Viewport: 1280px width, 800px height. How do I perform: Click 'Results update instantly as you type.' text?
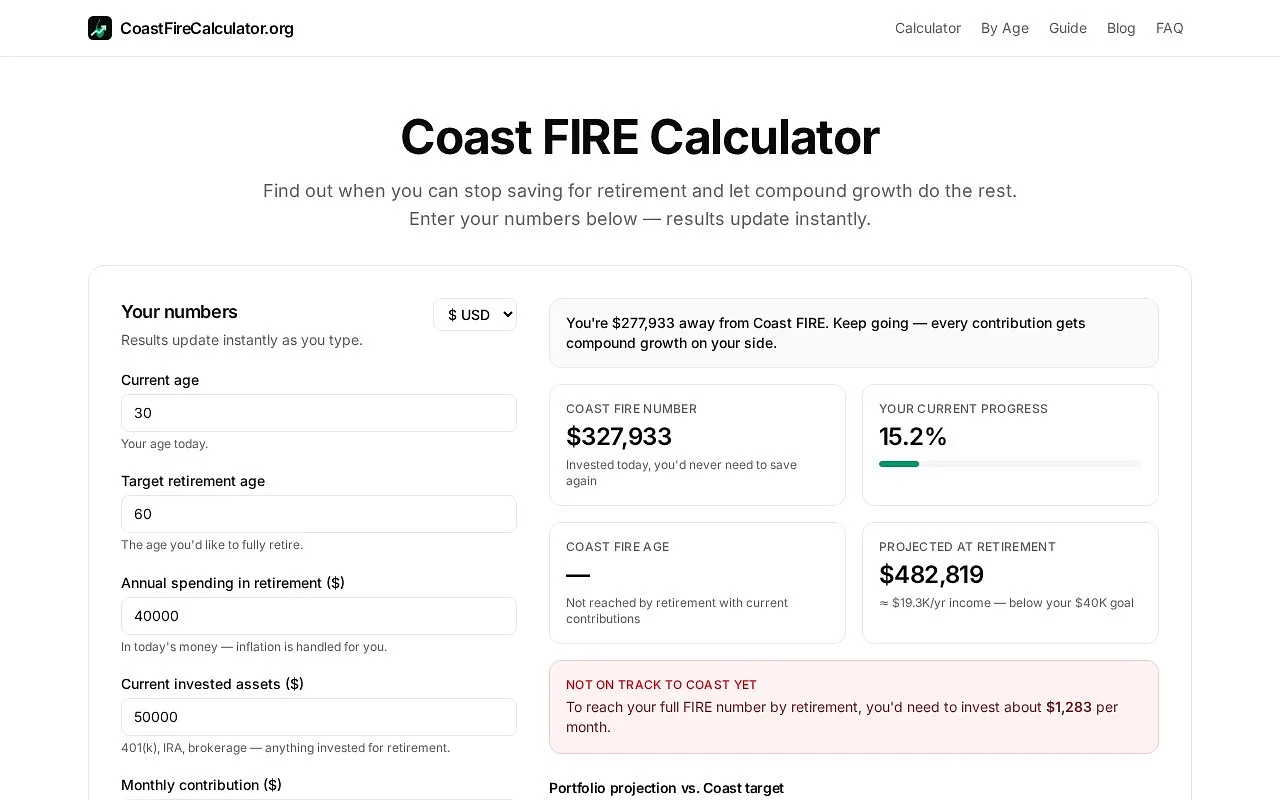(242, 340)
